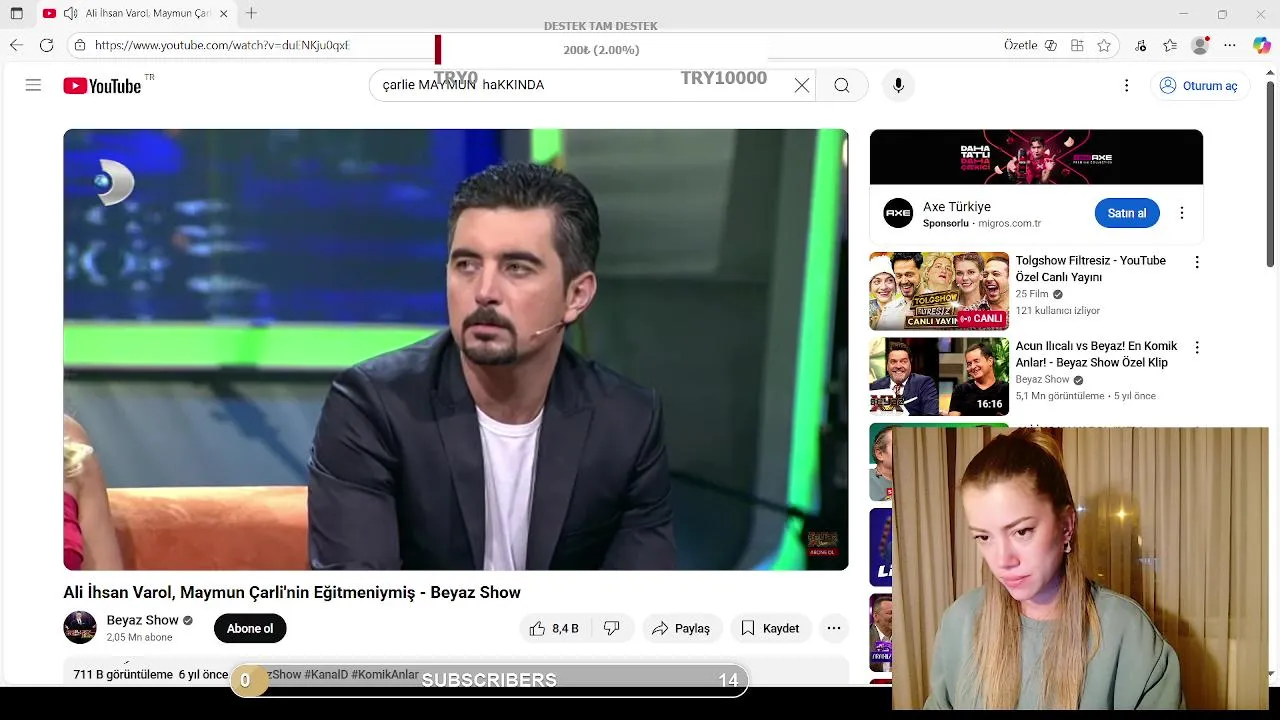Click the Axe Türkiye advertiser logo
Viewport: 1280px width, 720px height.
pyautogui.click(x=898, y=213)
